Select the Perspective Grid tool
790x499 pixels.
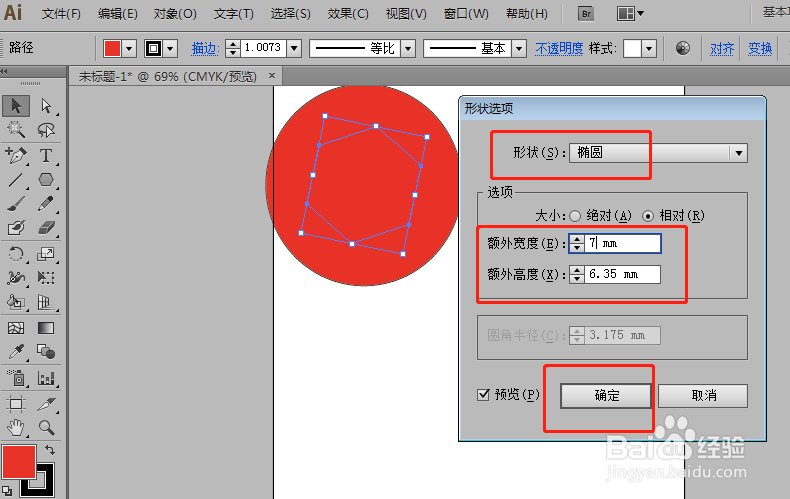click(46, 302)
